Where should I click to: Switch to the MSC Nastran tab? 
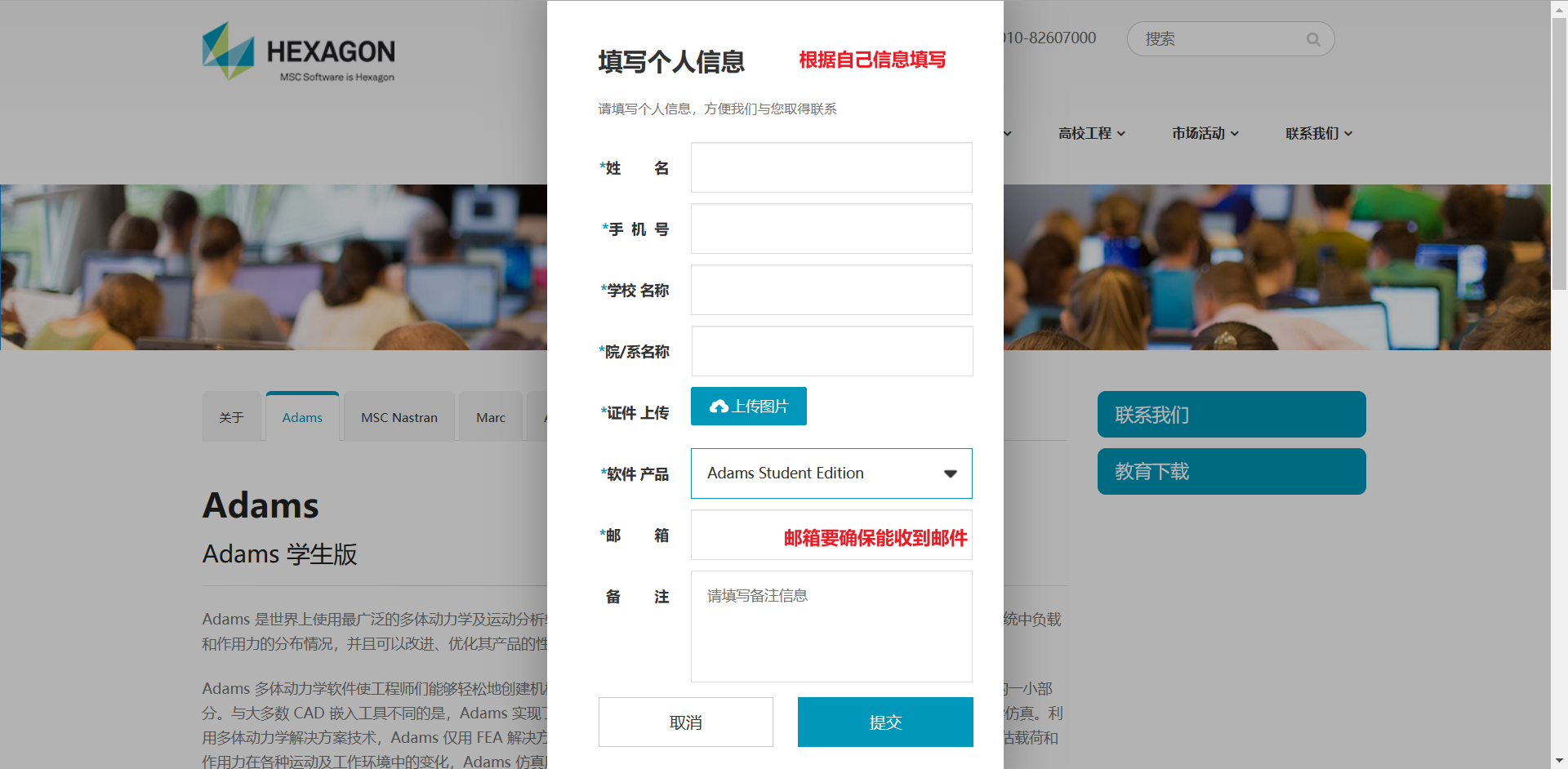[399, 417]
